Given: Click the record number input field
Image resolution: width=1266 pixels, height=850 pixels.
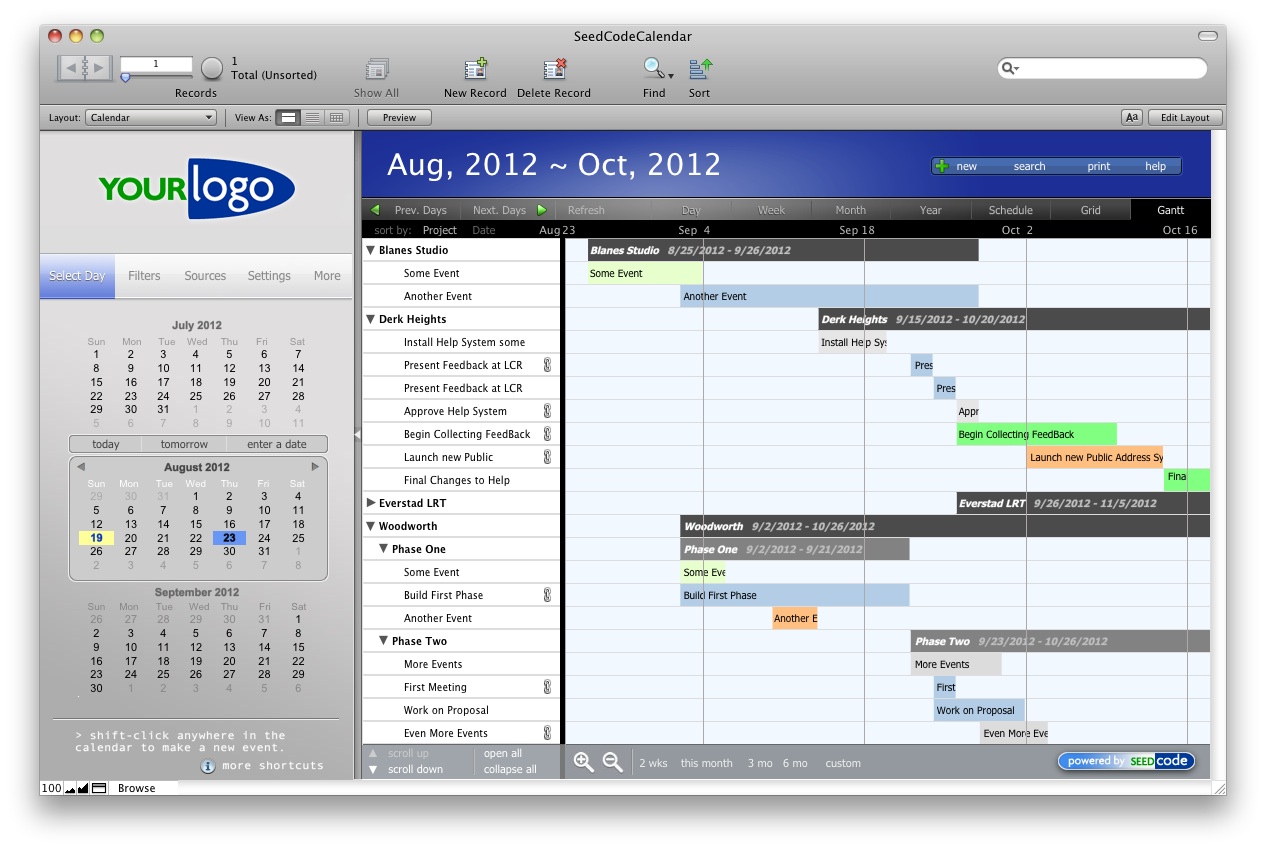Looking at the screenshot, I should tap(156, 64).
